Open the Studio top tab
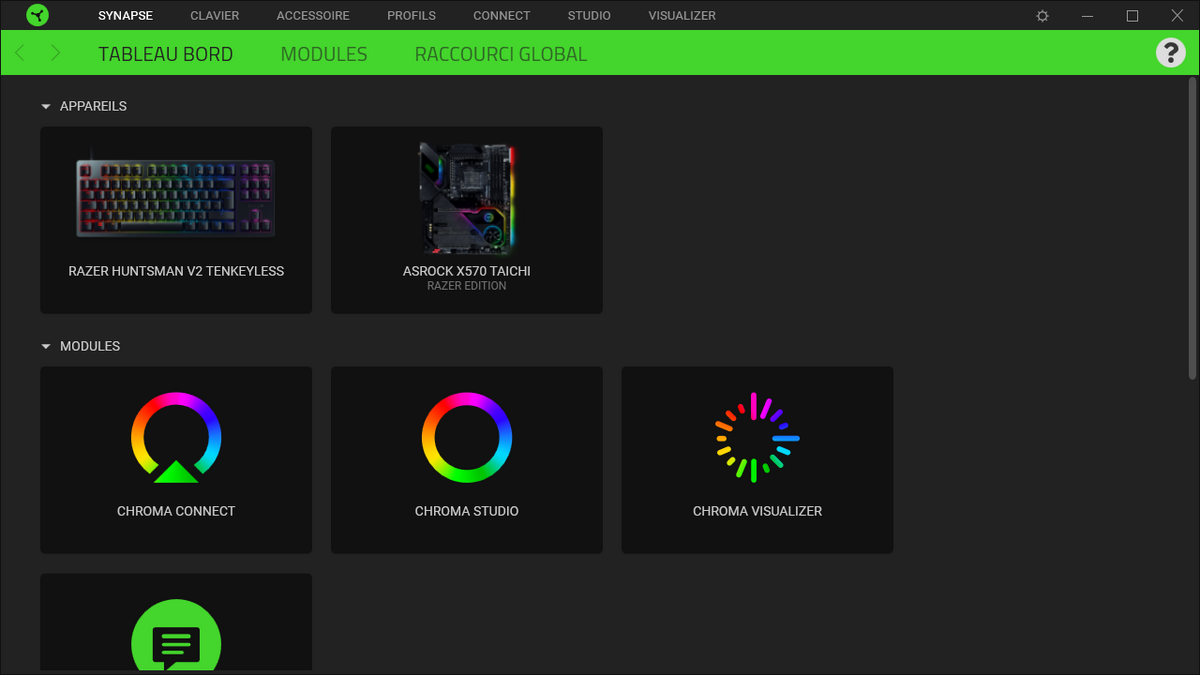The width and height of the screenshot is (1200, 675). pos(589,16)
